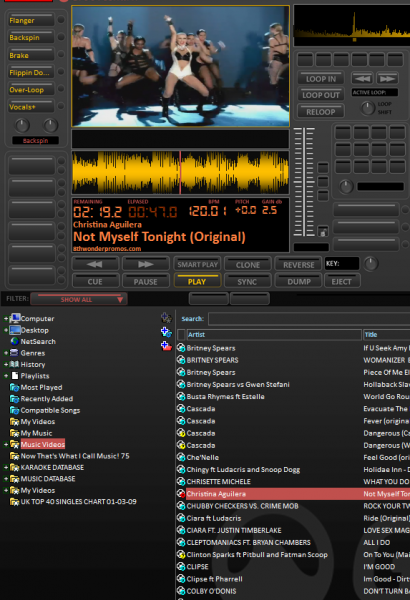Expand the History tree node

tap(6, 364)
